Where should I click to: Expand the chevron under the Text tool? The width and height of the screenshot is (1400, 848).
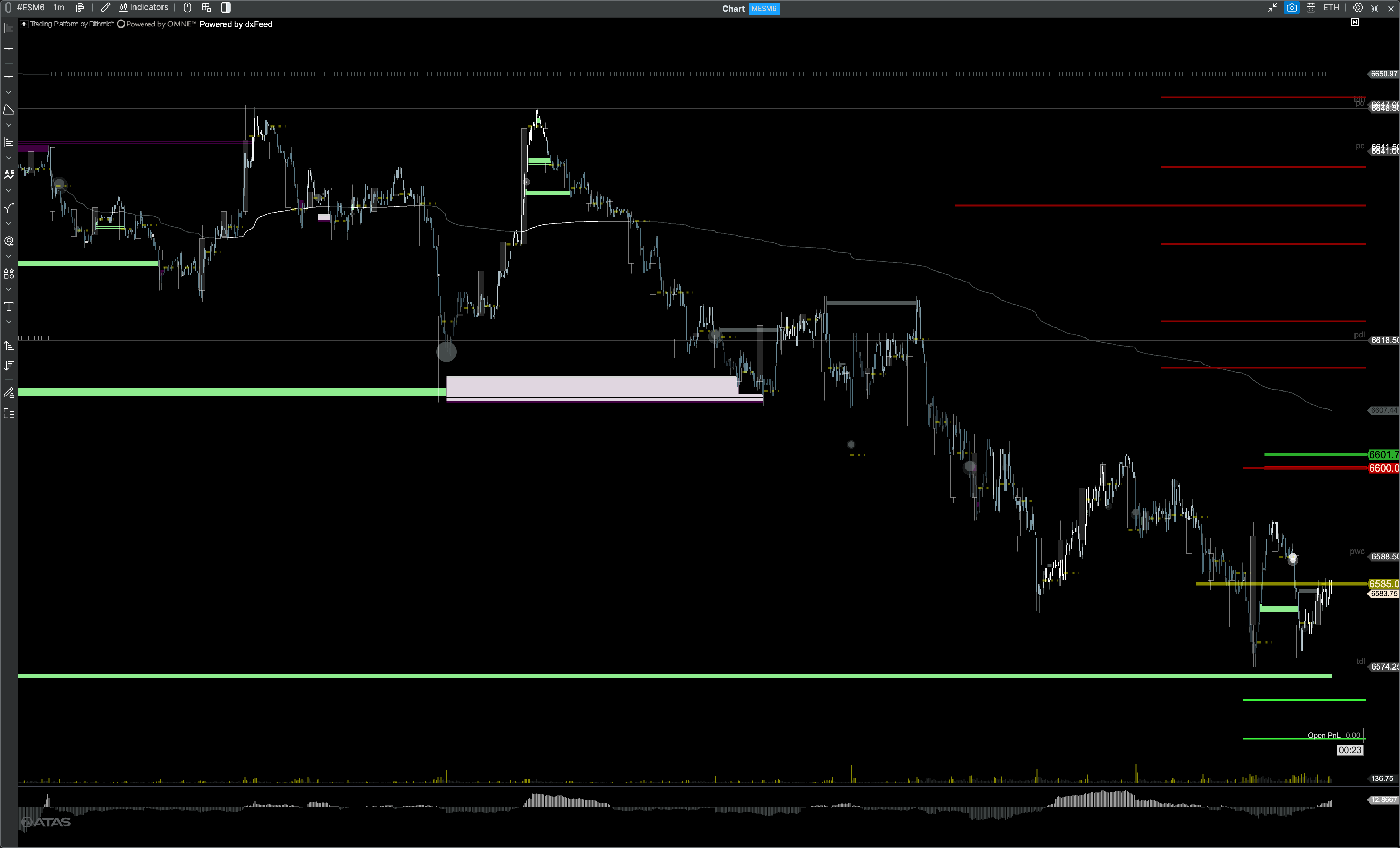9,322
